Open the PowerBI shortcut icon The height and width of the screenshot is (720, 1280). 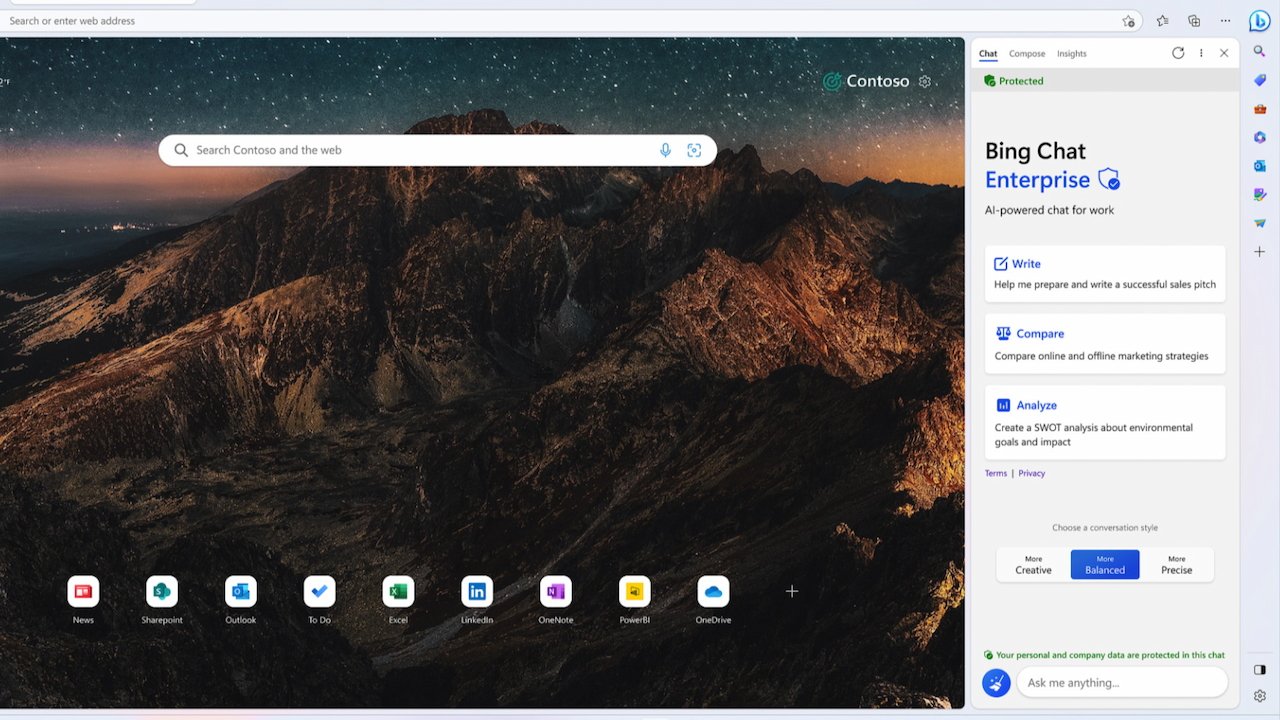click(634, 592)
